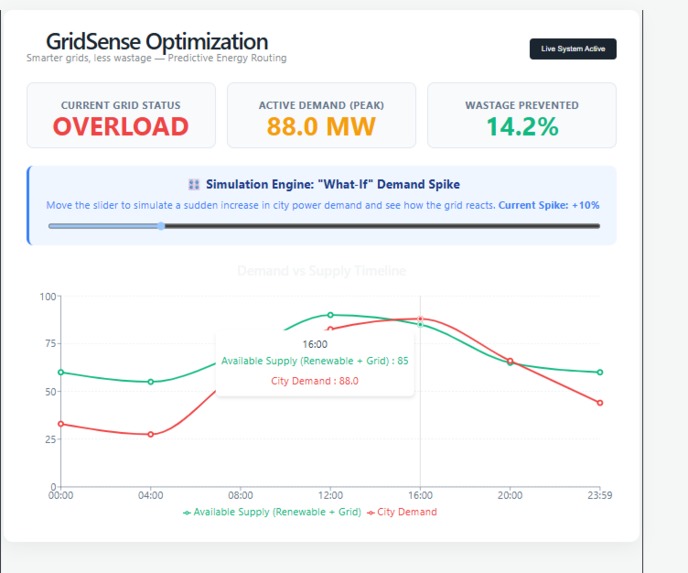Click the ACTIVE DEMAND (PEAK) heading
The height and width of the screenshot is (573, 688).
point(321,105)
